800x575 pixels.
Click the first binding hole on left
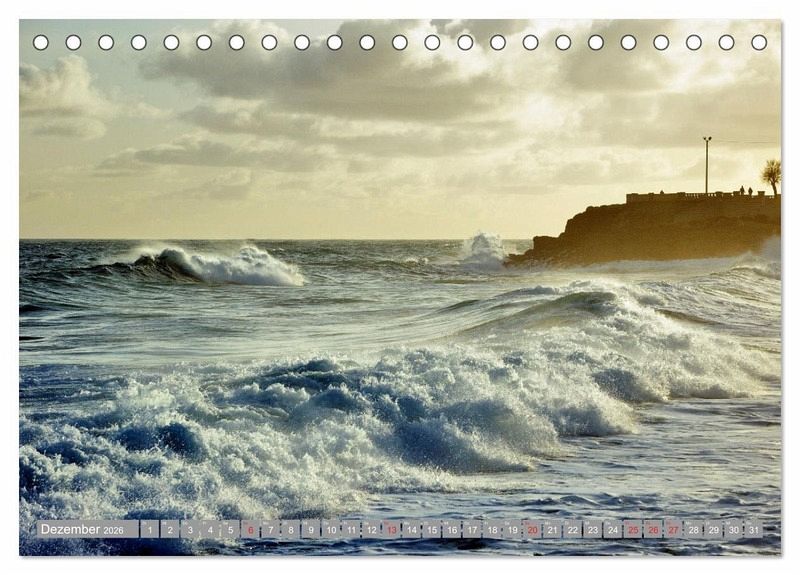(41, 42)
